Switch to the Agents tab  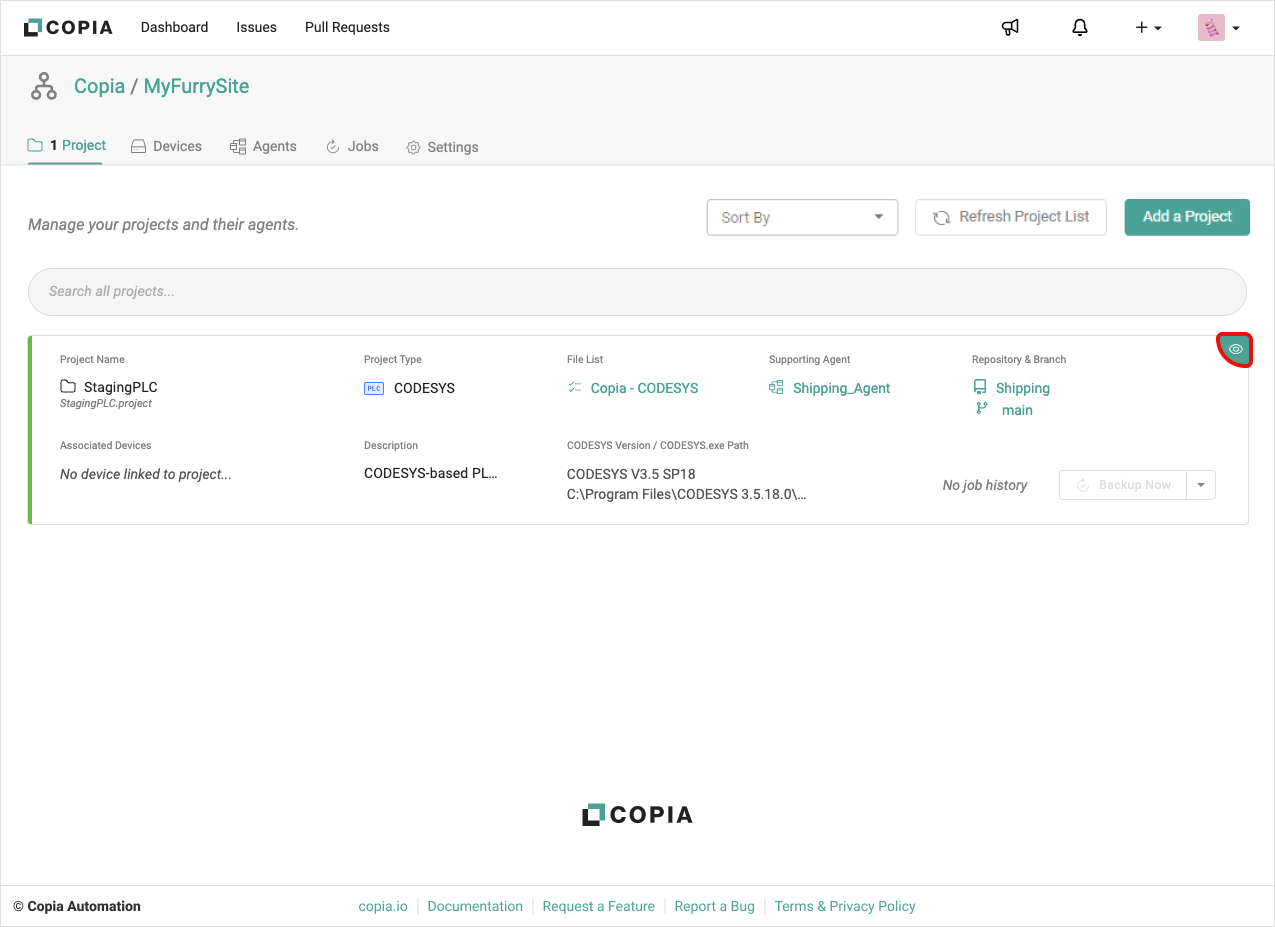[x=263, y=146]
